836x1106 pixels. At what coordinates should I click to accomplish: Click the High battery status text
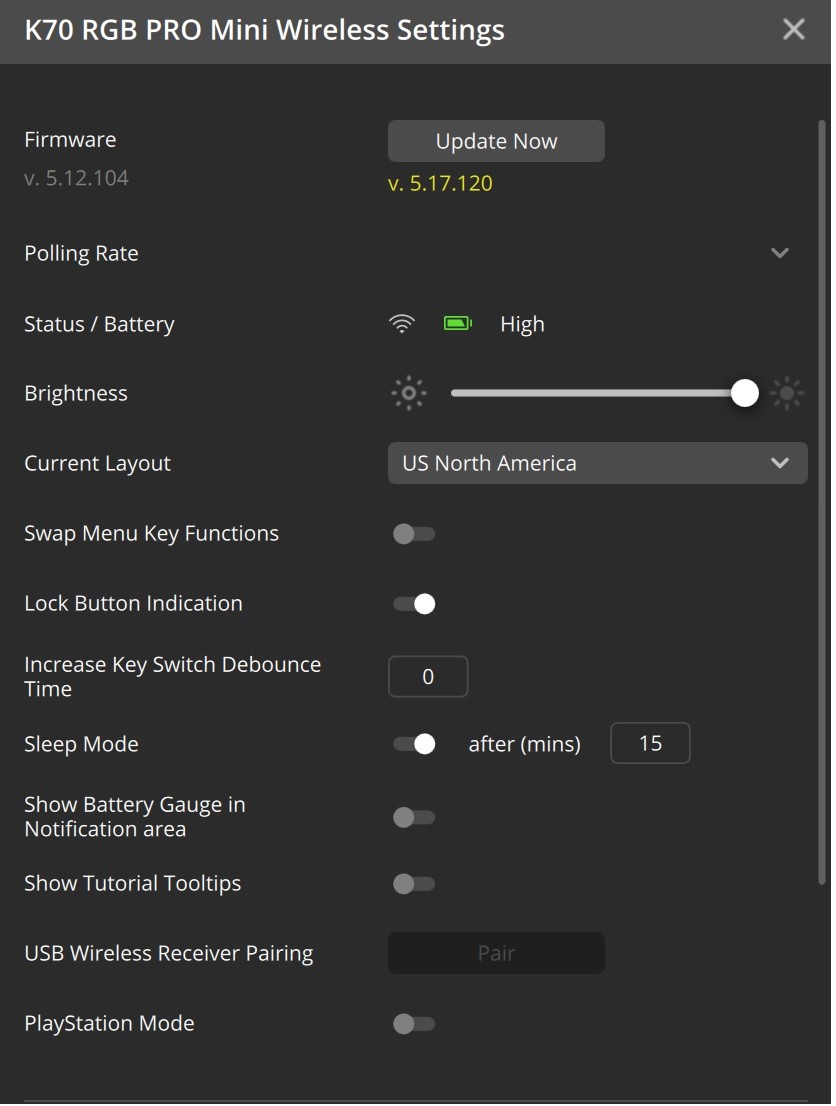(x=522, y=324)
